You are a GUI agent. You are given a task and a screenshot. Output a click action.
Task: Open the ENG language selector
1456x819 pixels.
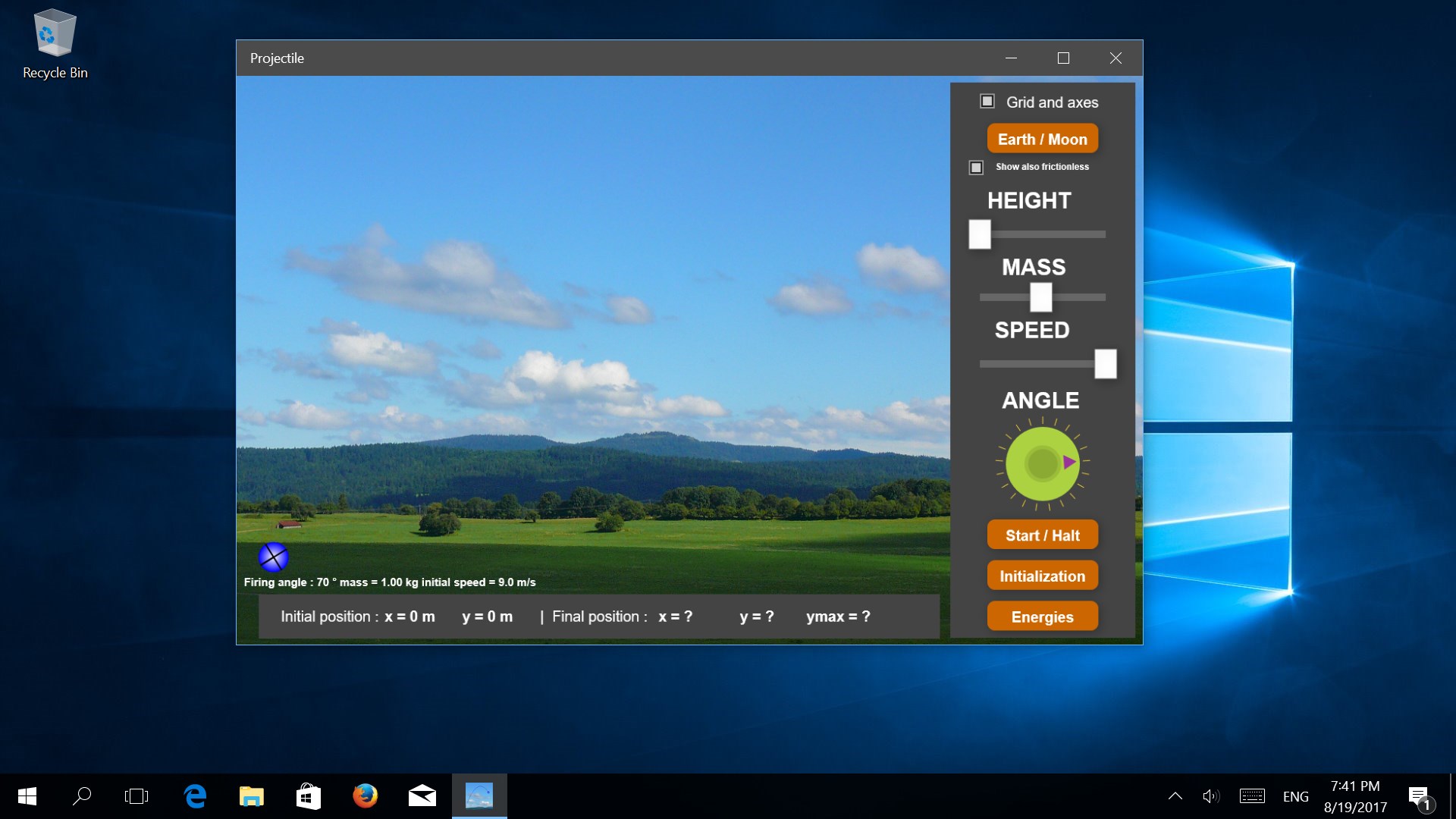coord(1295,796)
